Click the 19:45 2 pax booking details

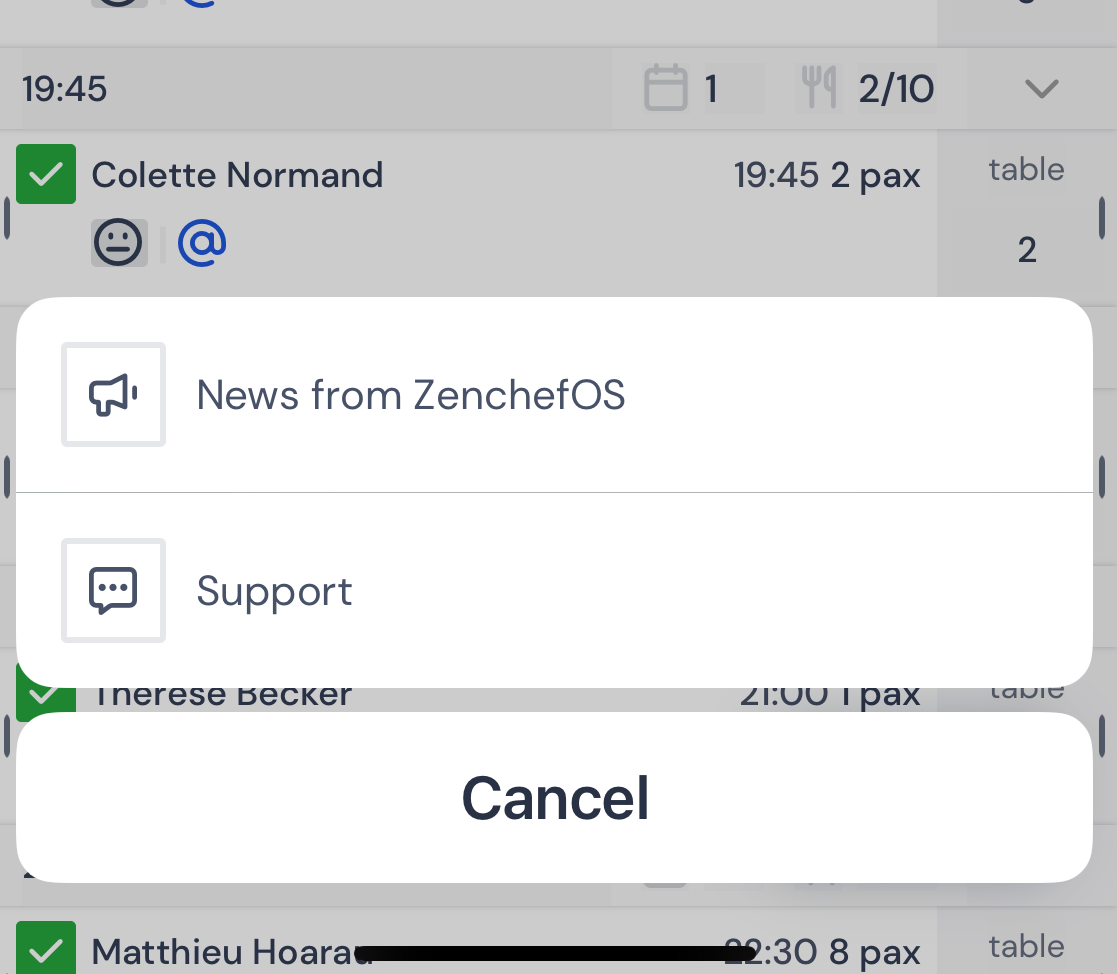[x=827, y=176]
